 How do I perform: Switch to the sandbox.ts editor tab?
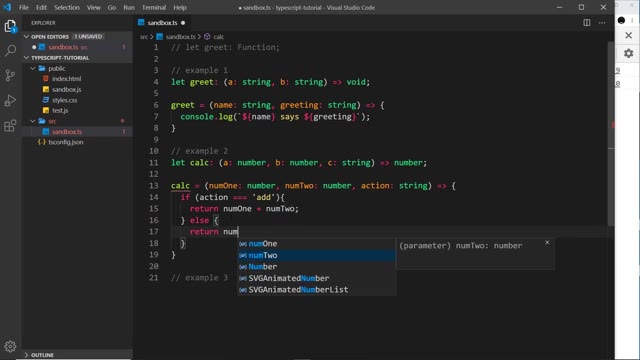click(162, 23)
